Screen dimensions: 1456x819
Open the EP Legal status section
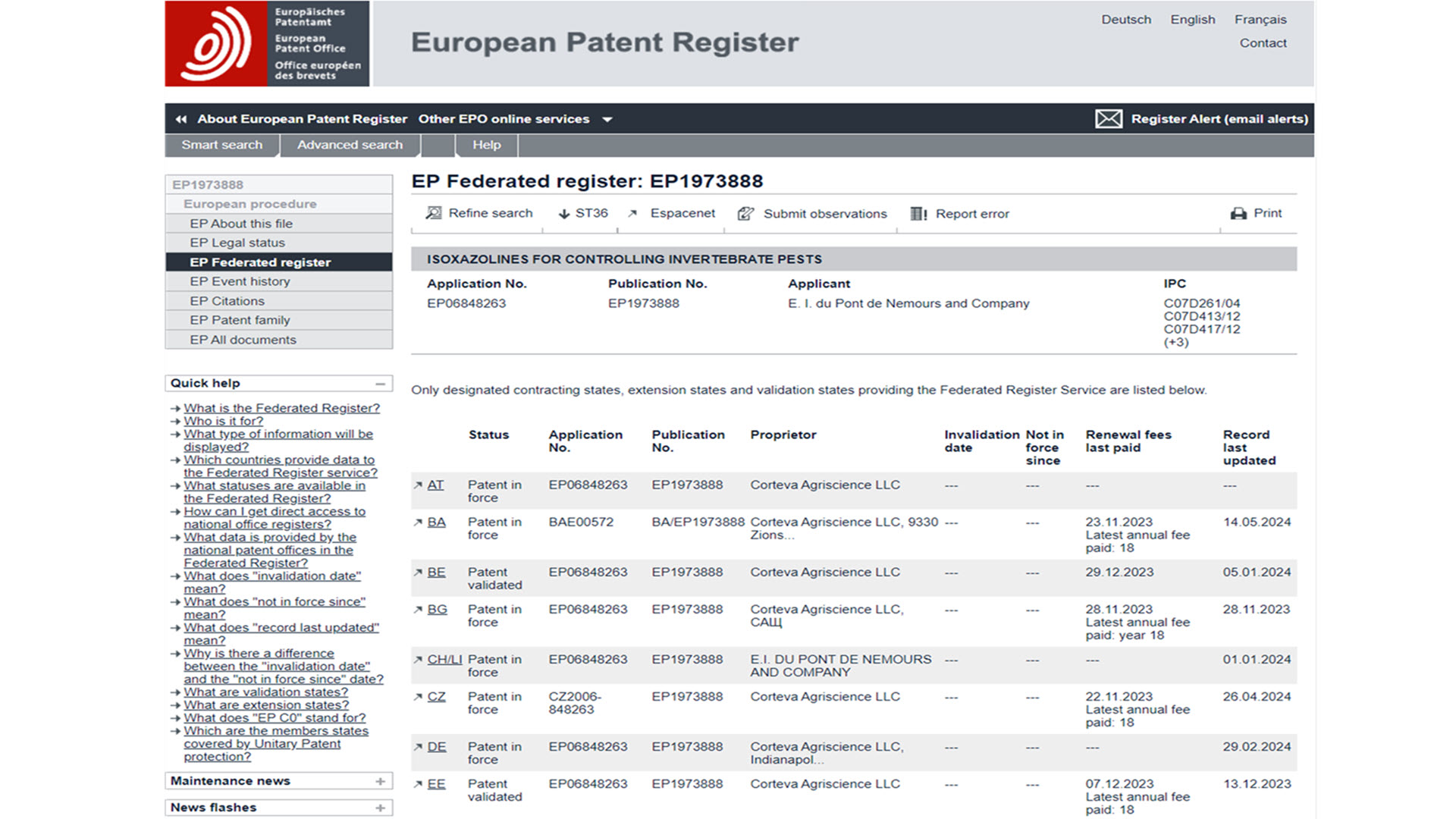(x=237, y=242)
